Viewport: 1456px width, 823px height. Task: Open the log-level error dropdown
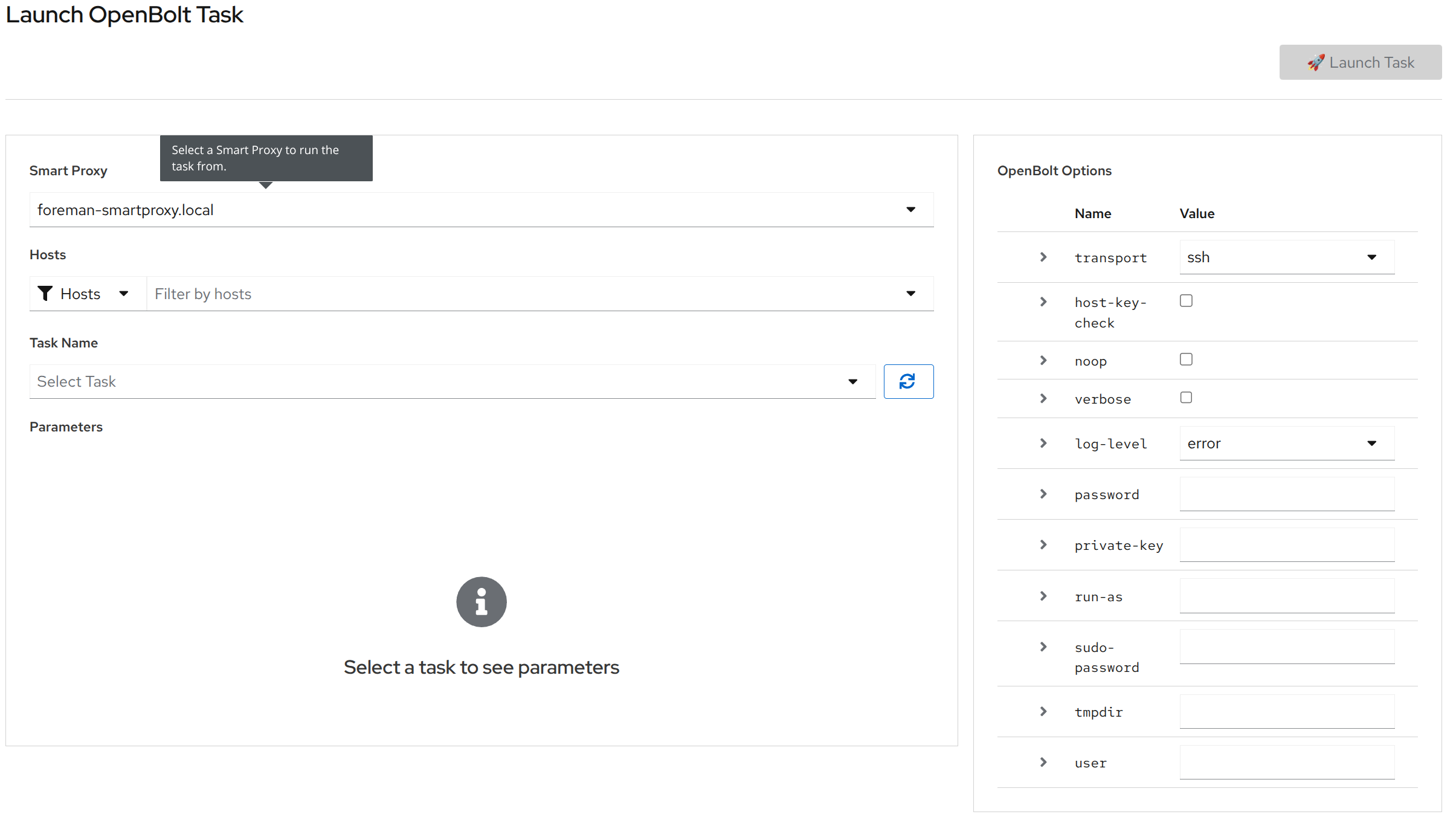(1286, 443)
